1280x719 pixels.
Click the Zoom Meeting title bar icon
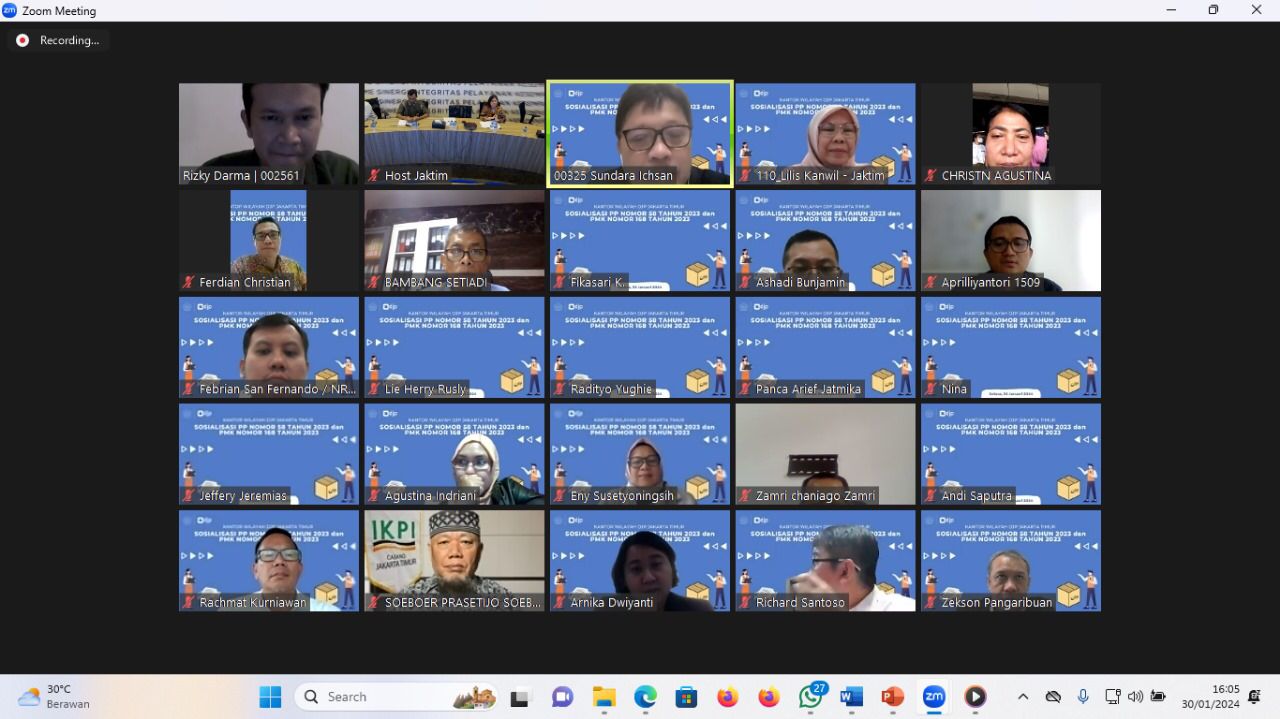click(10, 10)
